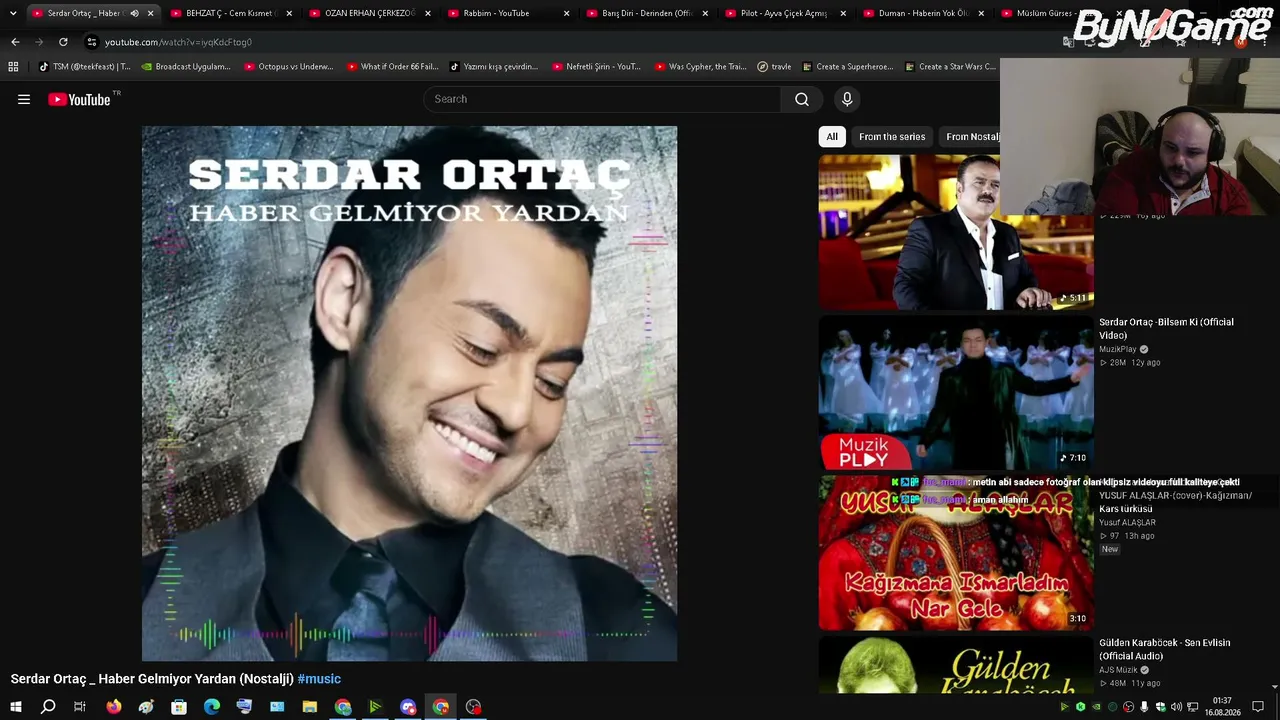View site information icon beside the URL
Screen dimensions: 1280x720
tap(92, 42)
